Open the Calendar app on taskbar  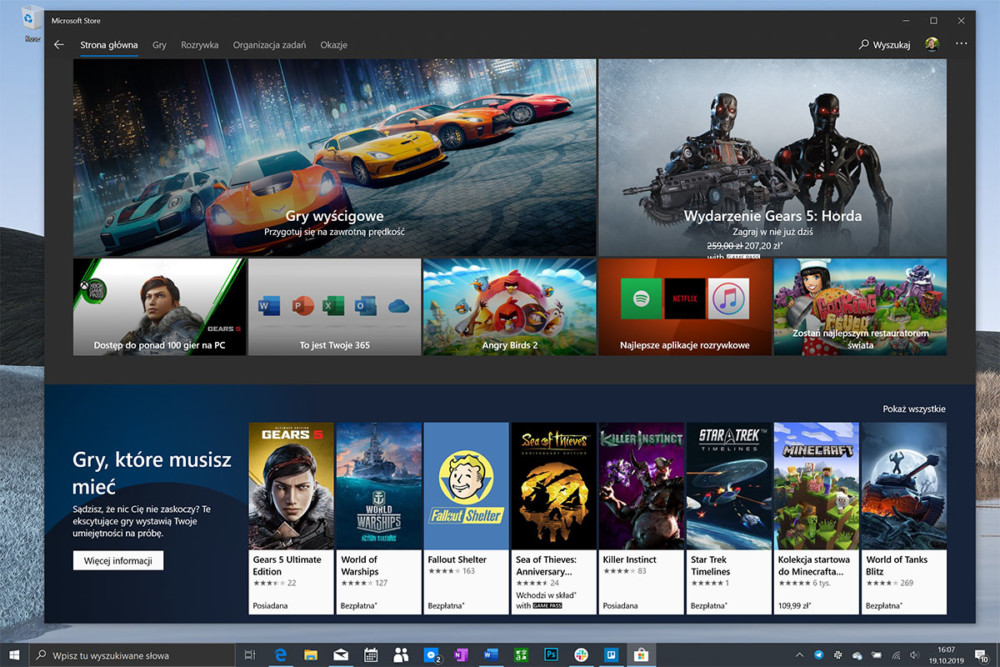coord(371,655)
